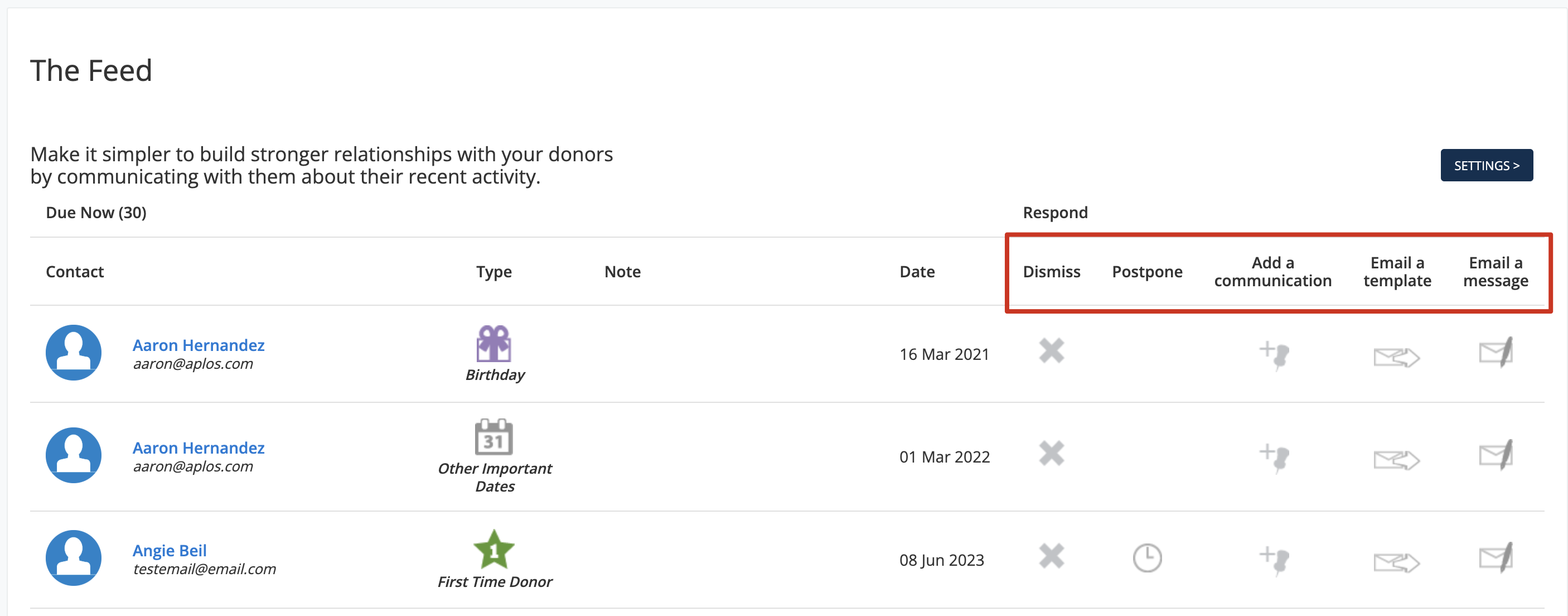This screenshot has height=616, width=1568.
Task: Email a message to Angie Beil
Action: click(x=1496, y=557)
